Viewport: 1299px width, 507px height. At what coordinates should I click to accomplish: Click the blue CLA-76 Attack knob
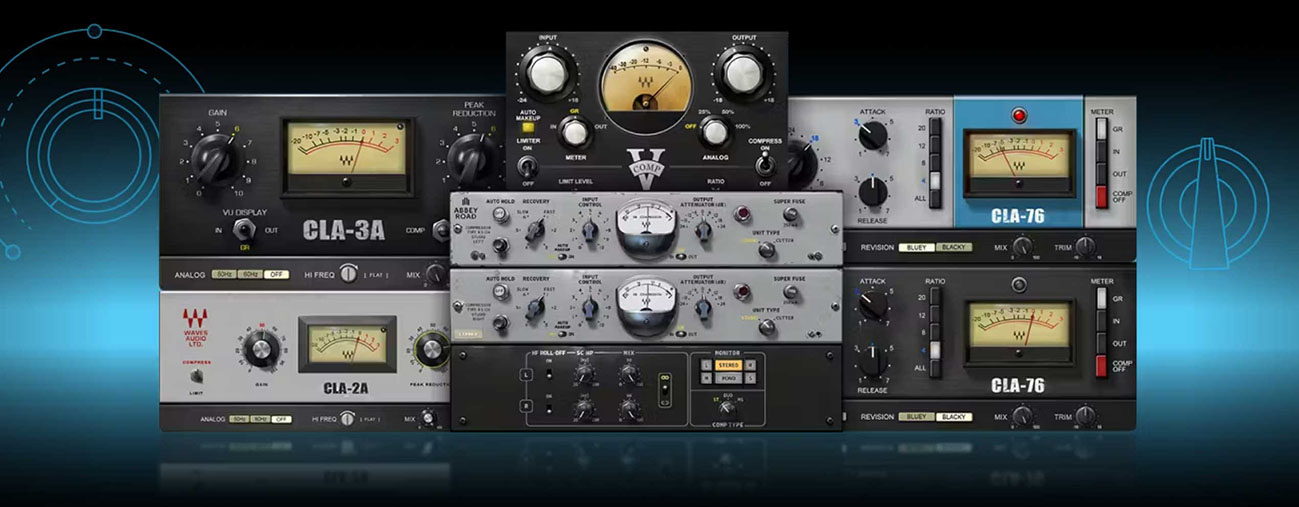872,136
